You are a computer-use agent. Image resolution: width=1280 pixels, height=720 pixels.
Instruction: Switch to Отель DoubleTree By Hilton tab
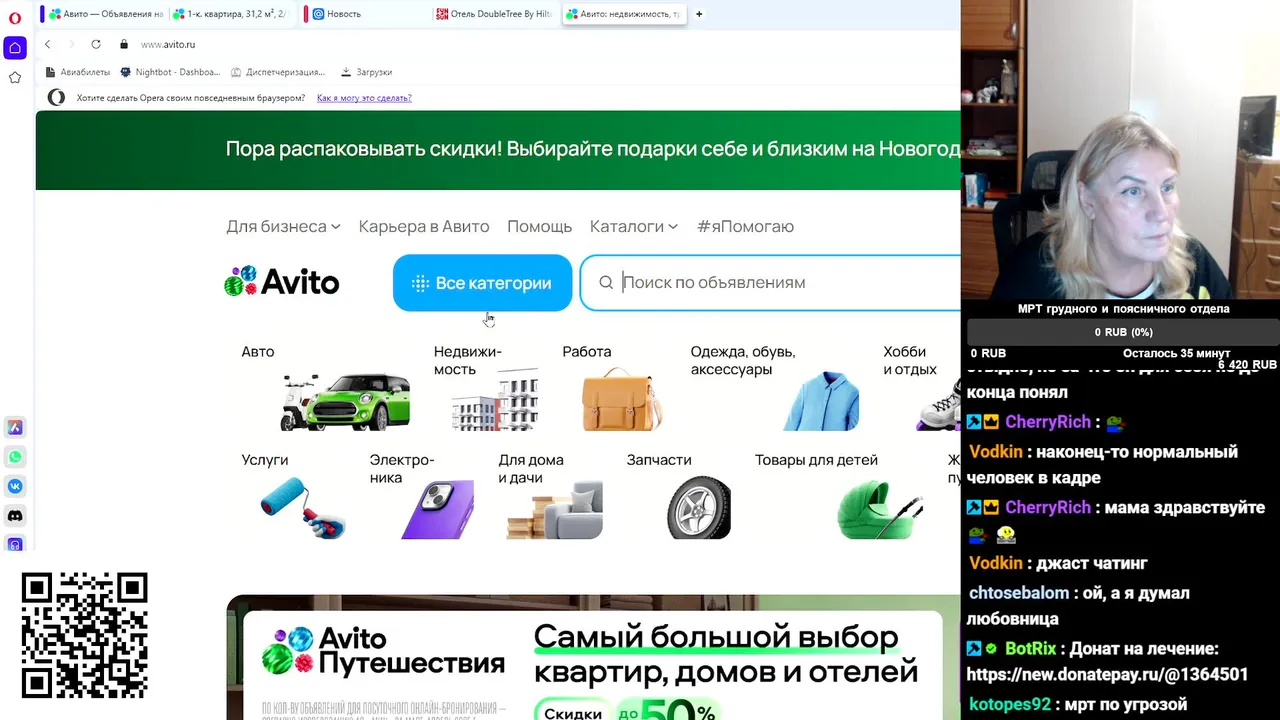click(495, 14)
